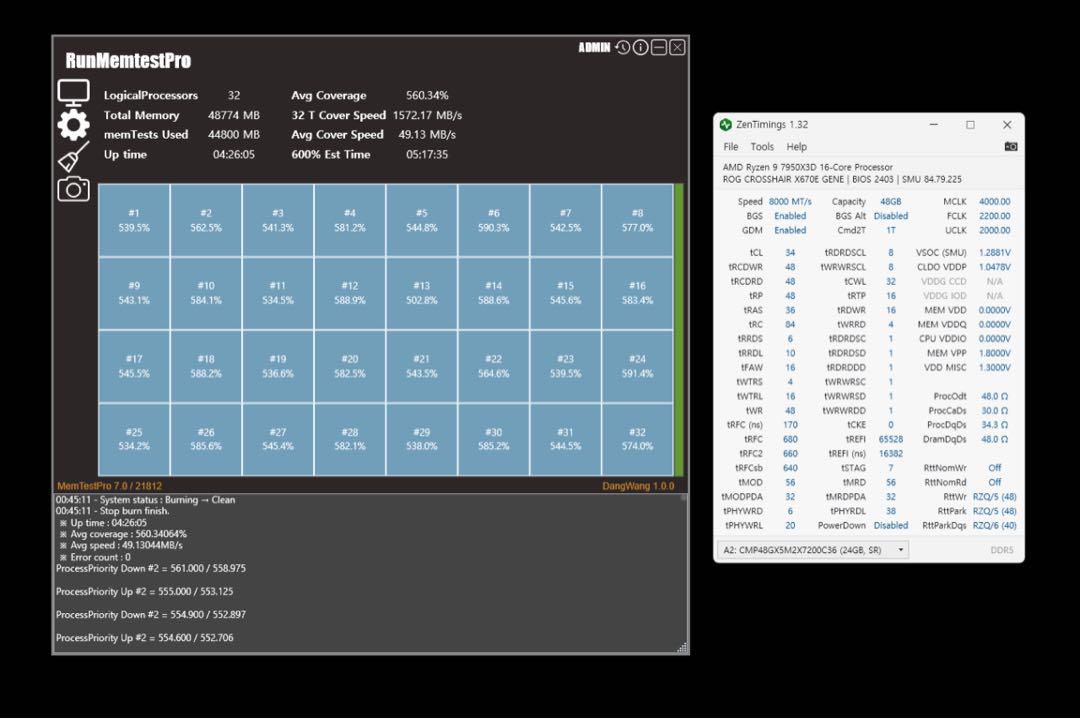
Task: Click the GDM Enabled value
Action: pos(790,231)
